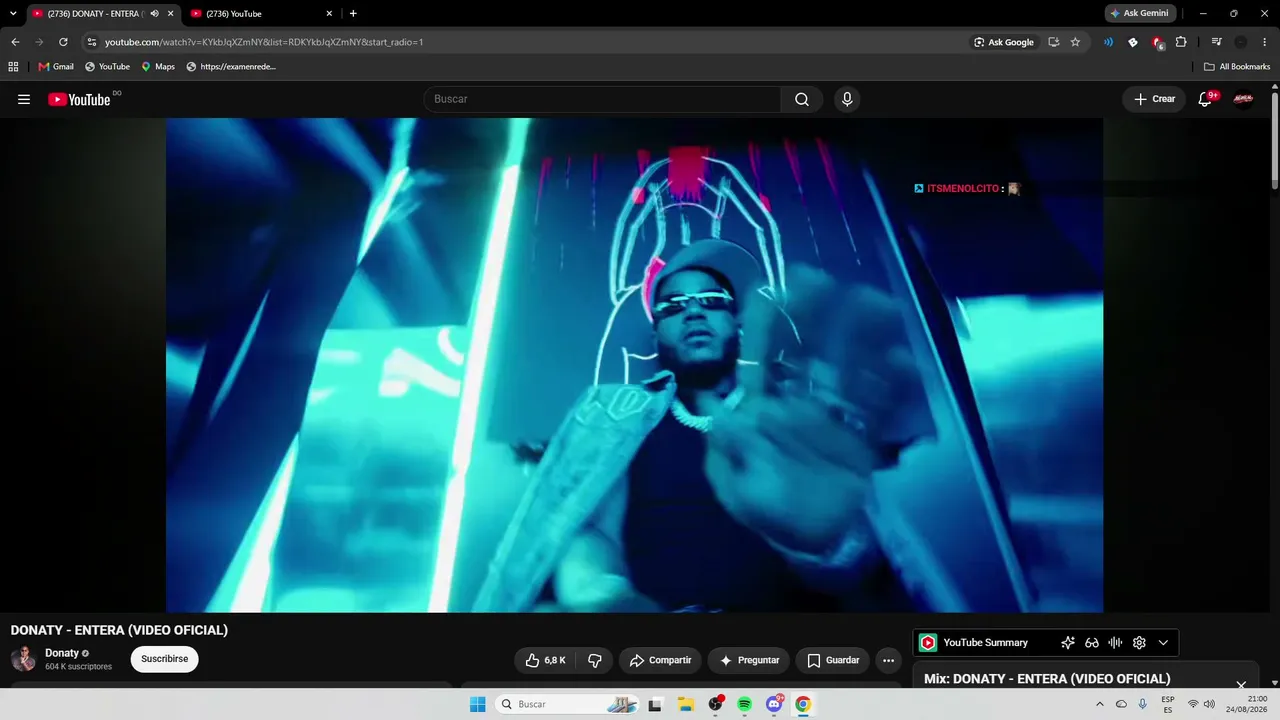Screen dimensions: 1280x720
Task: Open the account avatar menu on YouTube
Action: [x=1243, y=99]
